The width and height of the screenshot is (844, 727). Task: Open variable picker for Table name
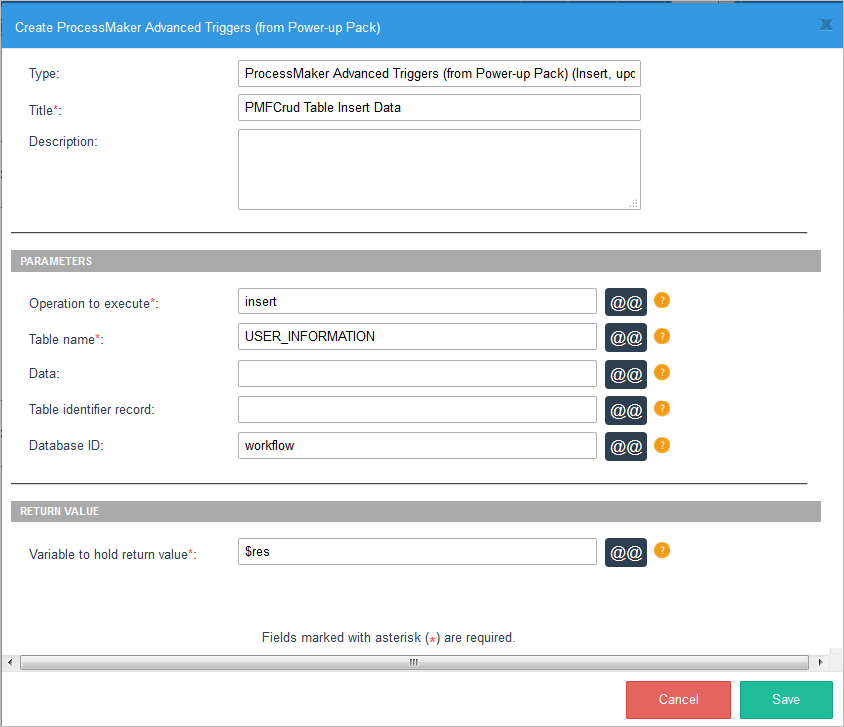625,337
